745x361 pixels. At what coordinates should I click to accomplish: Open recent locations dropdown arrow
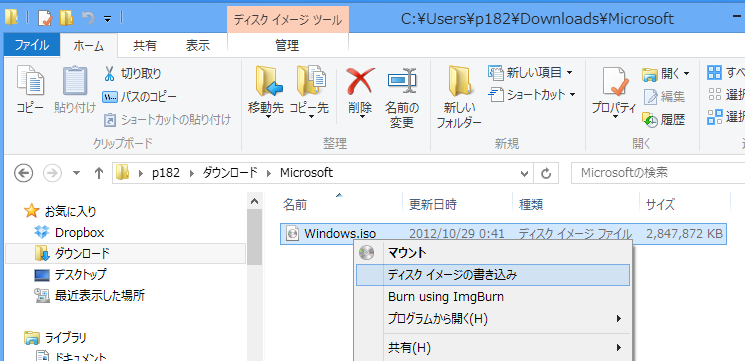(x=76, y=173)
